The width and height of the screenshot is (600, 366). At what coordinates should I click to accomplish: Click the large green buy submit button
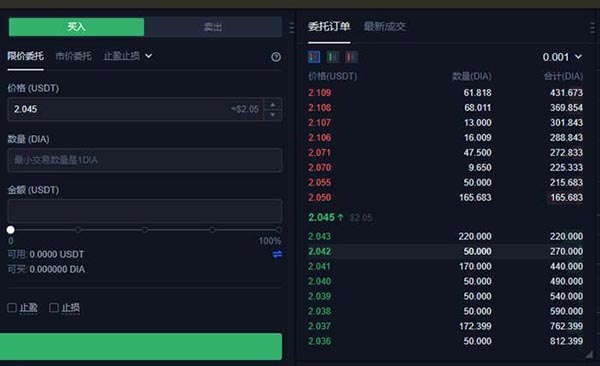[141, 346]
